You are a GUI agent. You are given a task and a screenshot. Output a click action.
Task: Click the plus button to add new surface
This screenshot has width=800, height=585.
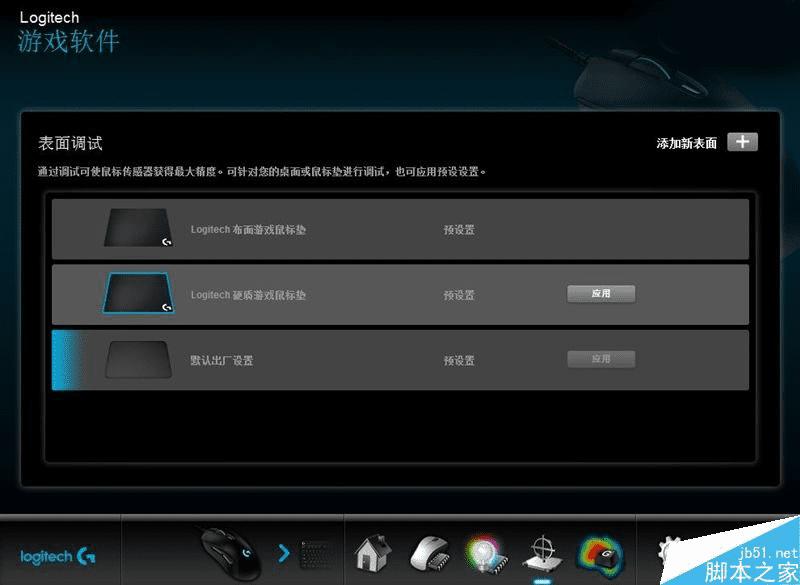[742, 142]
